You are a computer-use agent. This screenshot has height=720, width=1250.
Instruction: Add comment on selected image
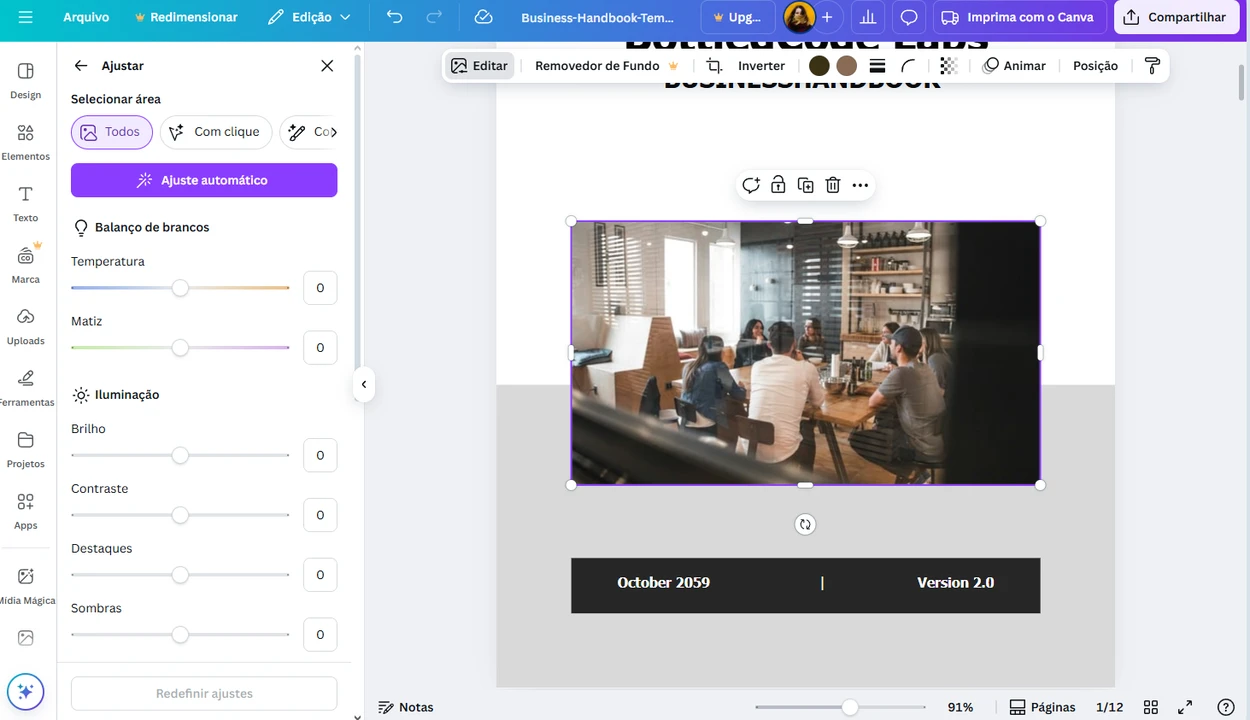(751, 185)
